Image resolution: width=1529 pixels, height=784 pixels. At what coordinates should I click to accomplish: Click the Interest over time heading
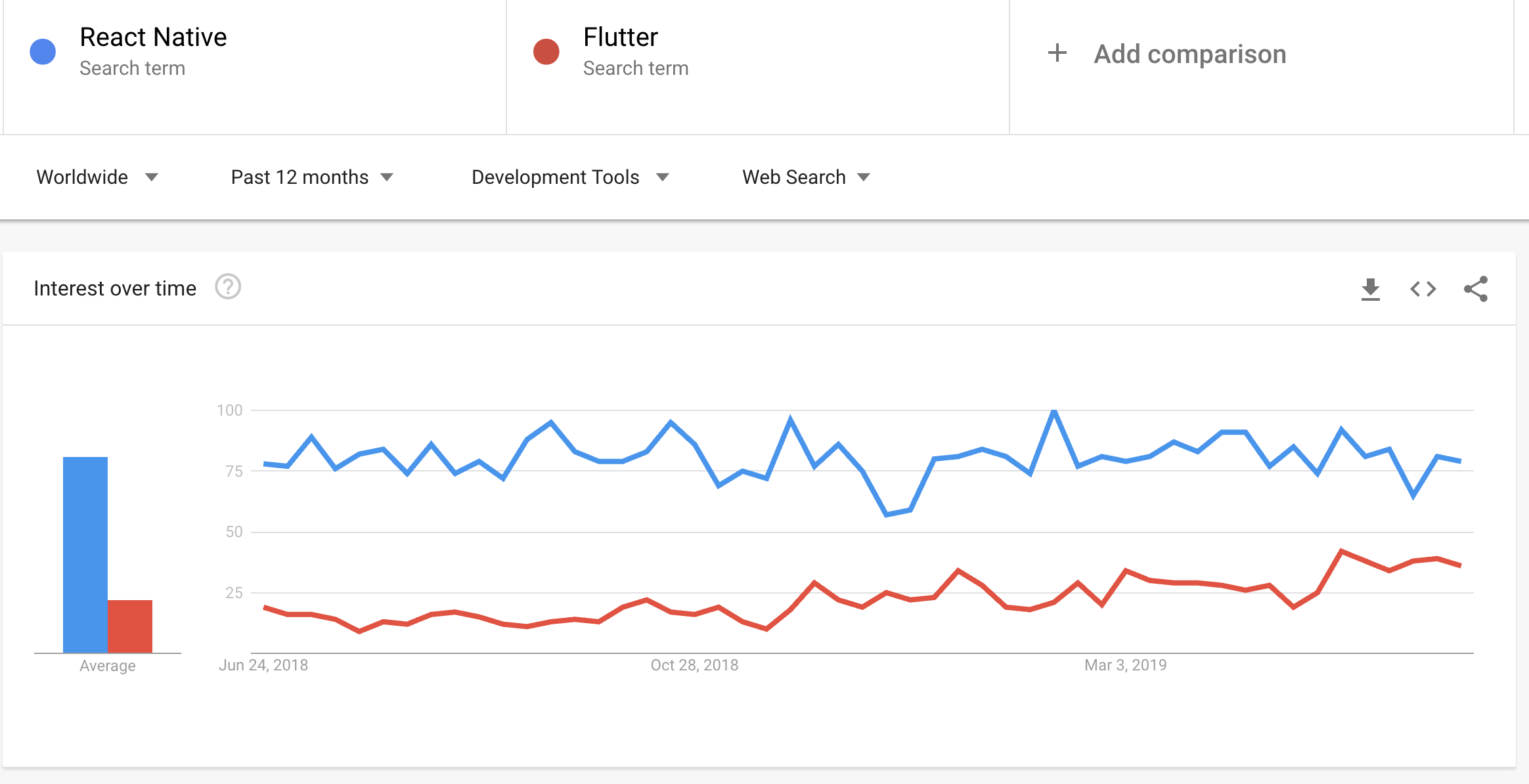click(x=115, y=288)
